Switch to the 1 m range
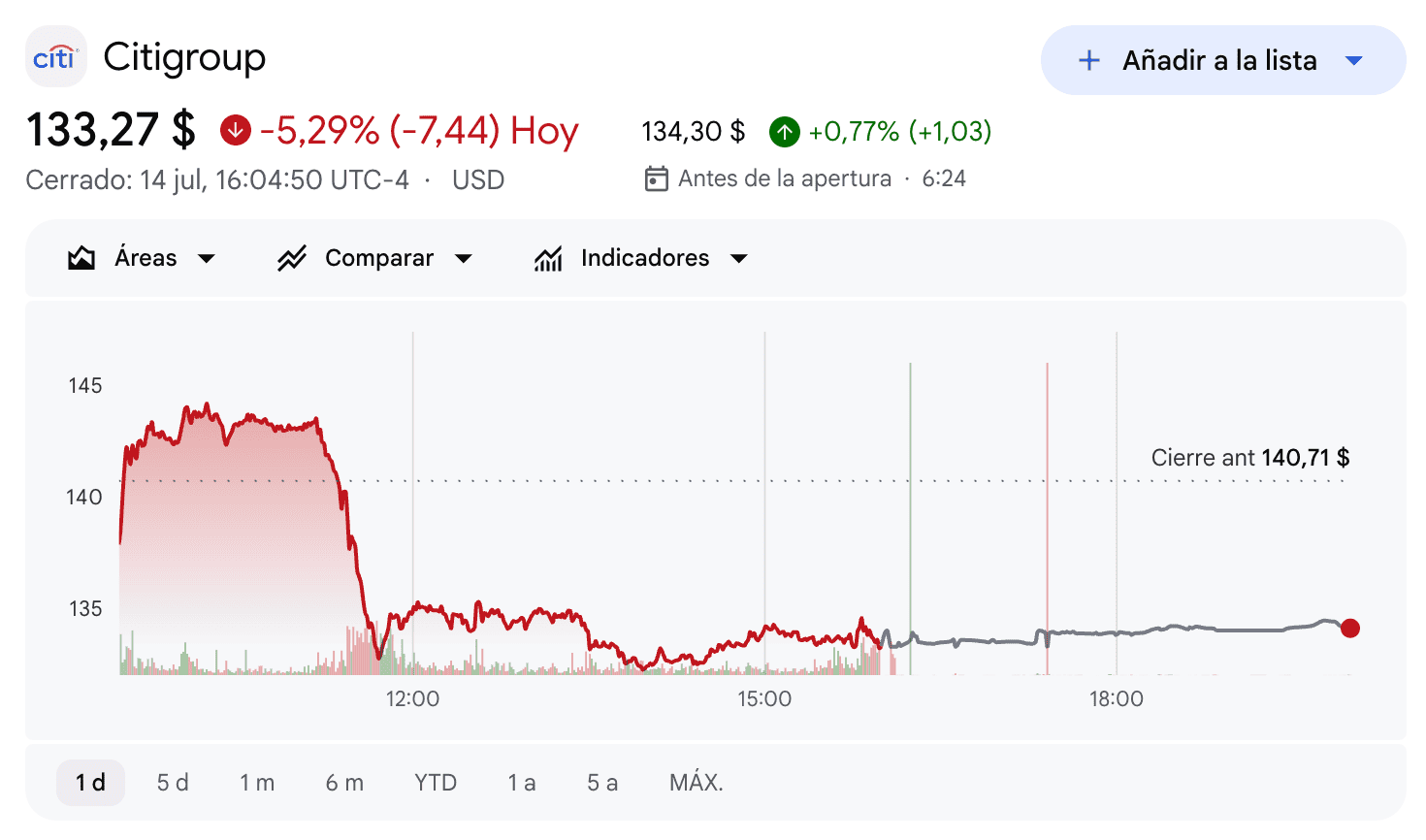The height and width of the screenshot is (840, 1426). (257, 783)
